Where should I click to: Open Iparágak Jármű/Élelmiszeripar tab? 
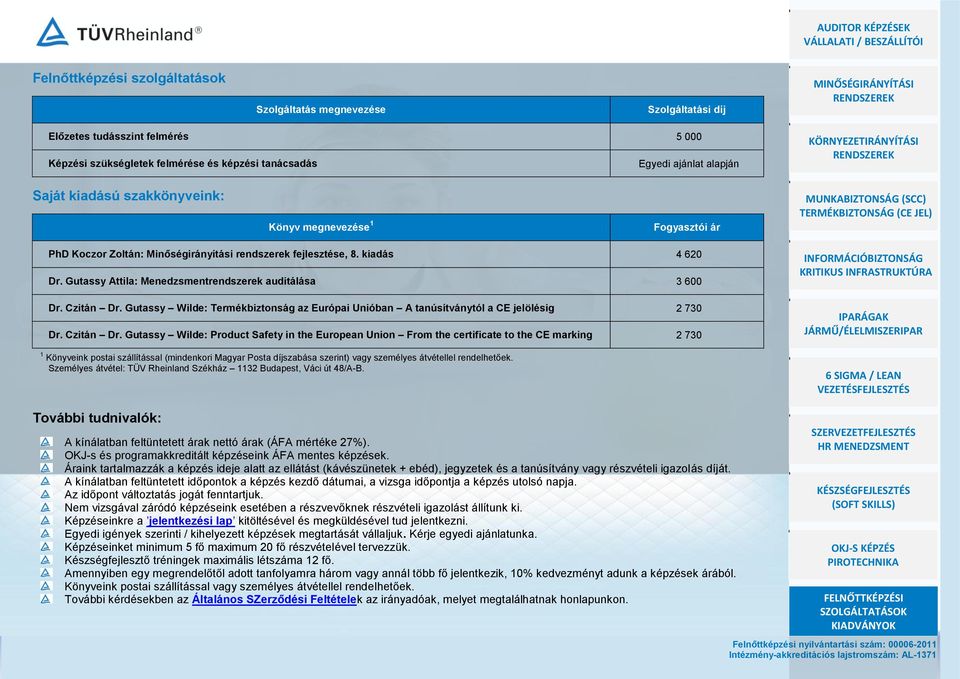(x=863, y=323)
